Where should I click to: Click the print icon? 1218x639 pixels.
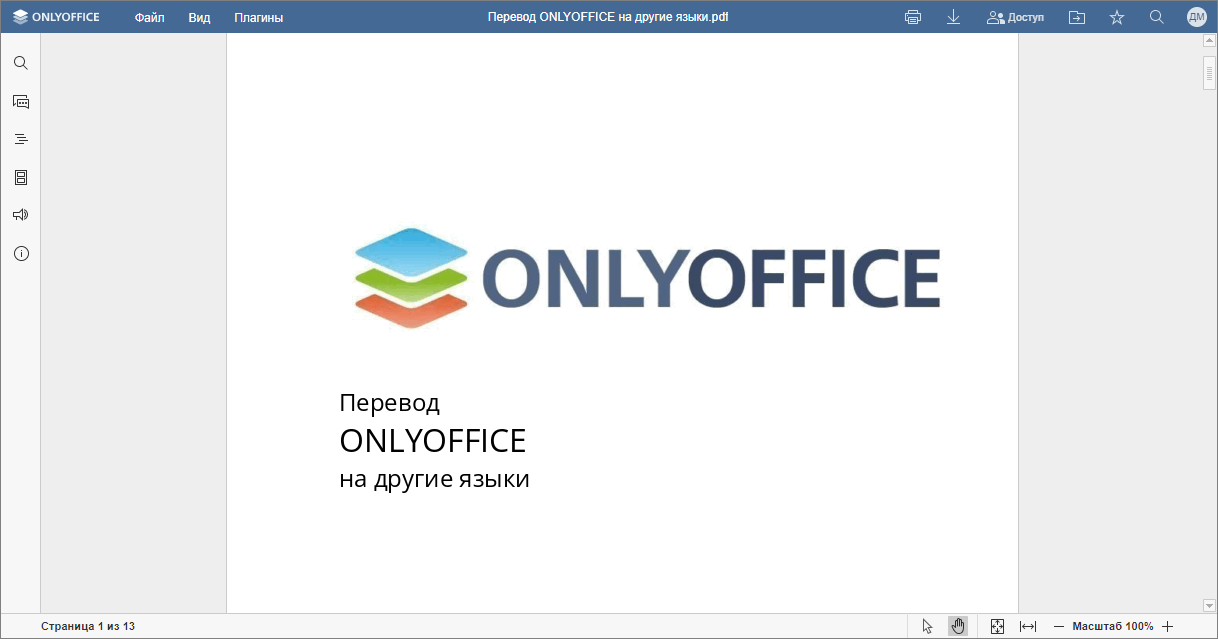[912, 17]
